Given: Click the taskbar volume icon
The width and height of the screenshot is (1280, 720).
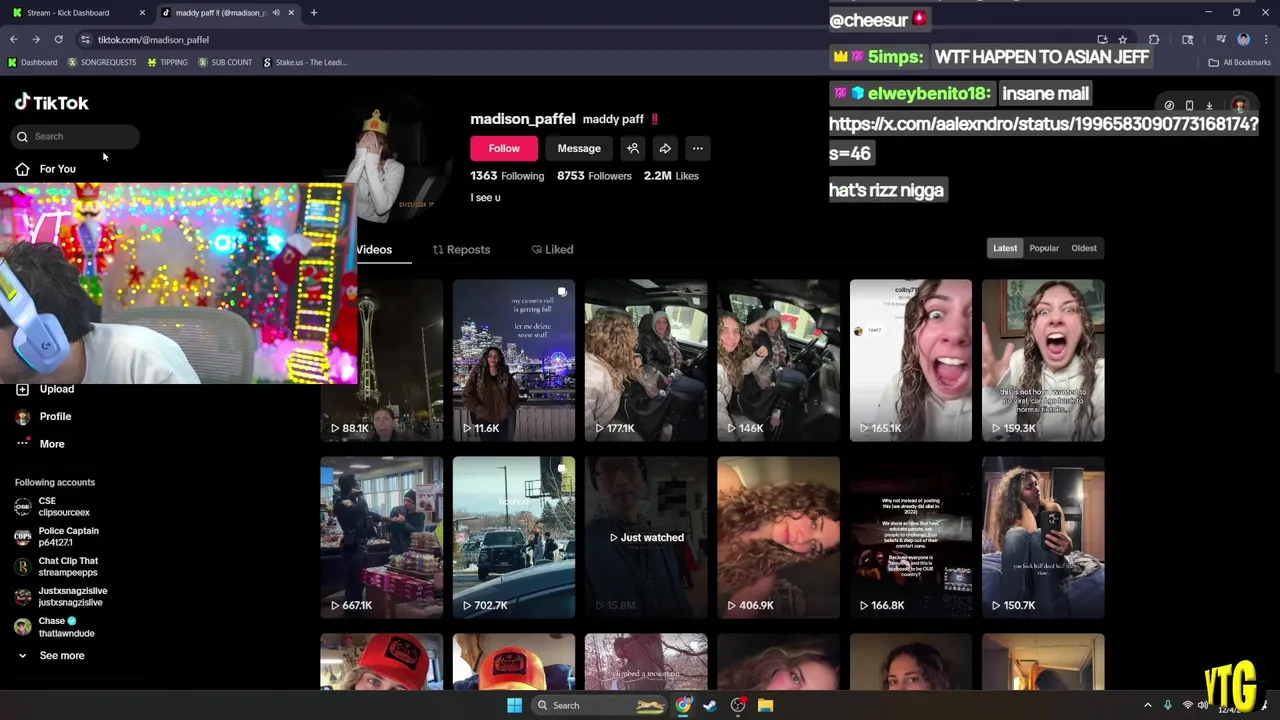Looking at the screenshot, I should pyautogui.click(x=1203, y=706).
